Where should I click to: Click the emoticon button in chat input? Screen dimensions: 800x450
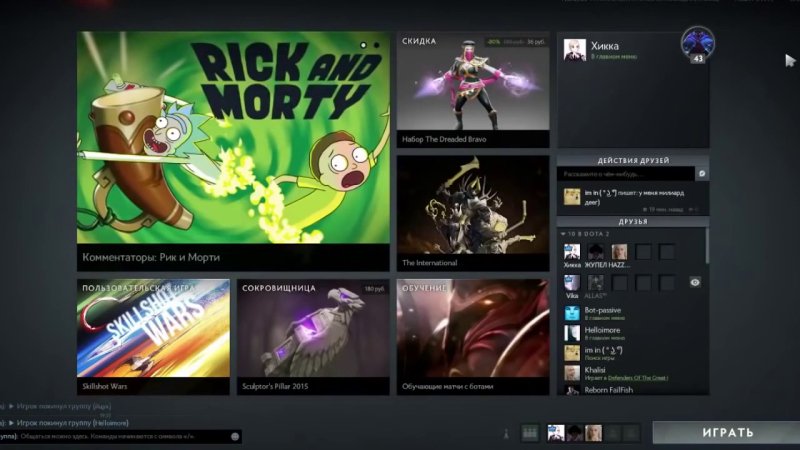click(235, 437)
